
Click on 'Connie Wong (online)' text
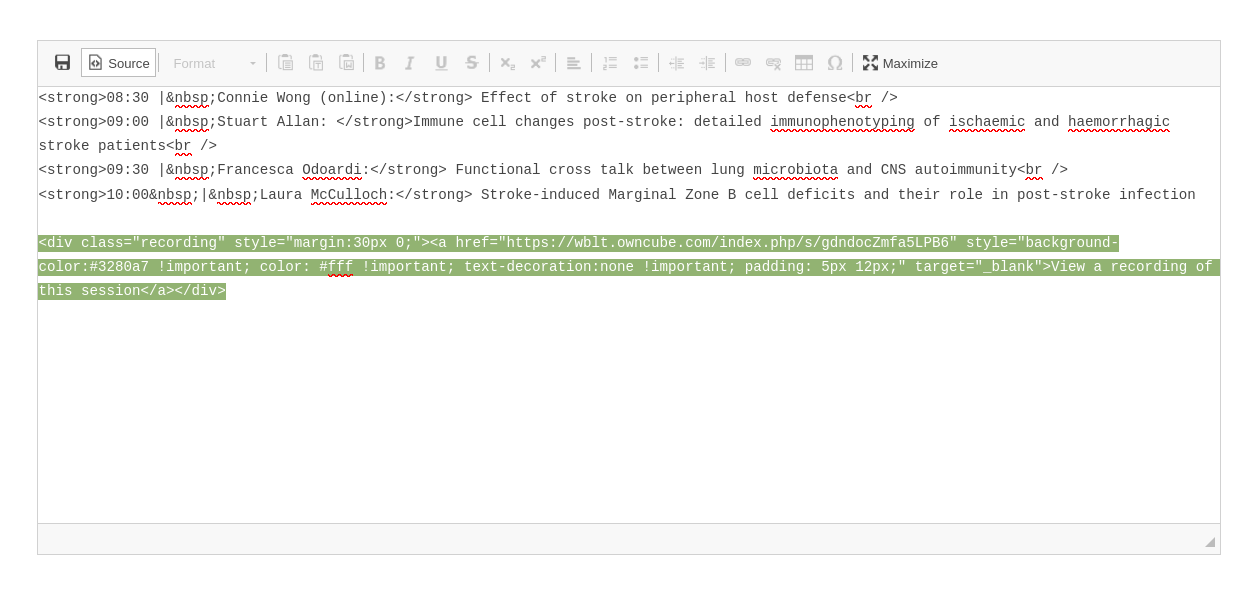click(302, 98)
